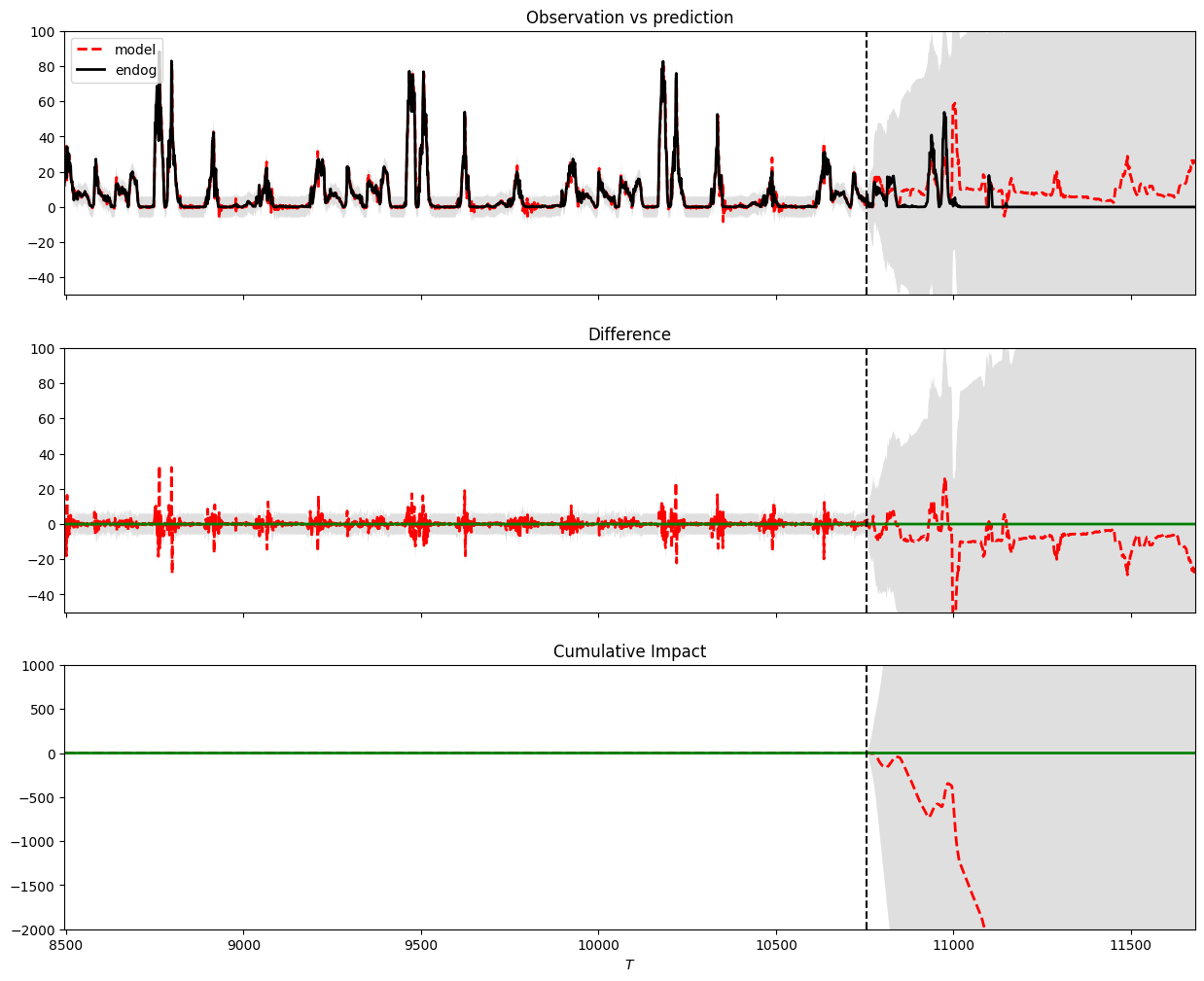Click the x-axis tick label 11000
1204x981 pixels.
953,944
